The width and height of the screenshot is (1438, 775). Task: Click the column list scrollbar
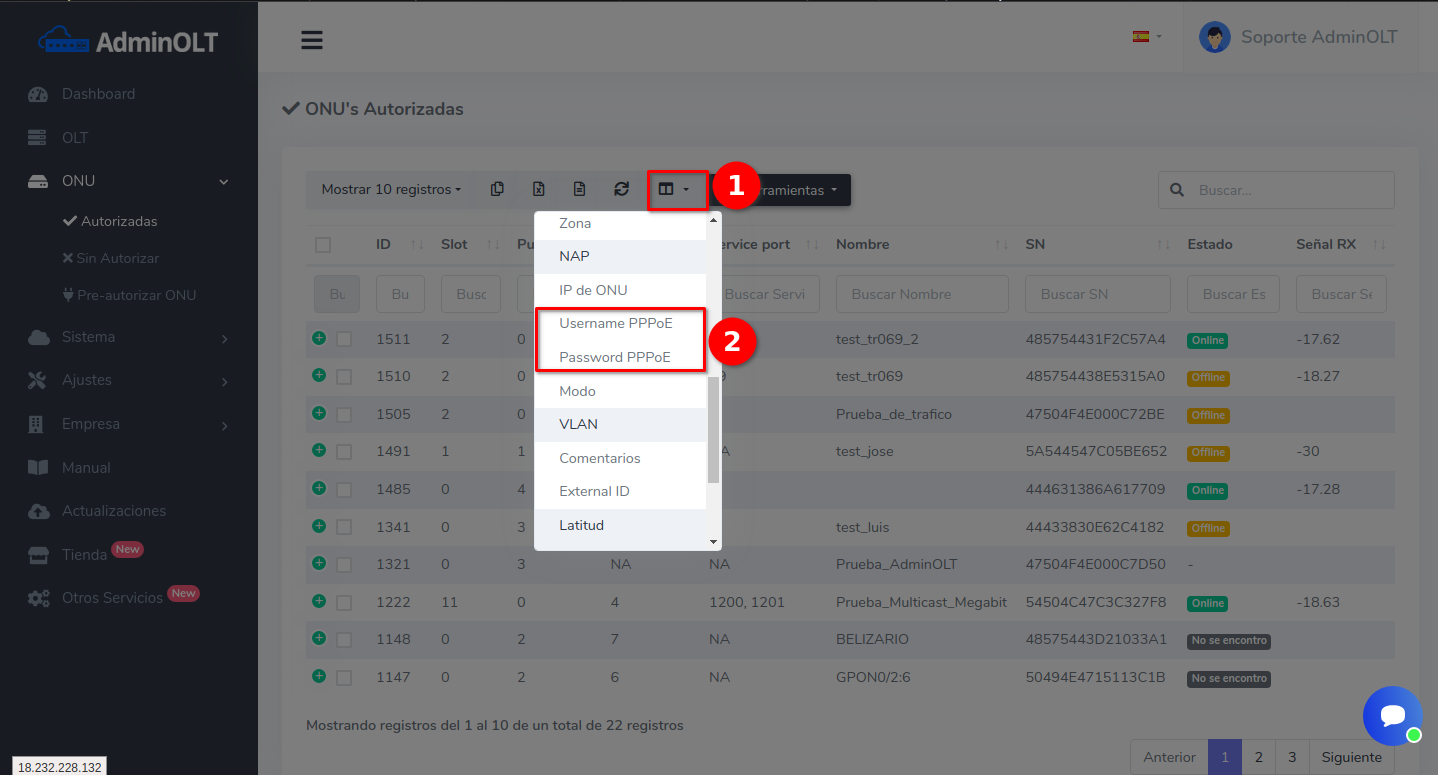pos(713,430)
